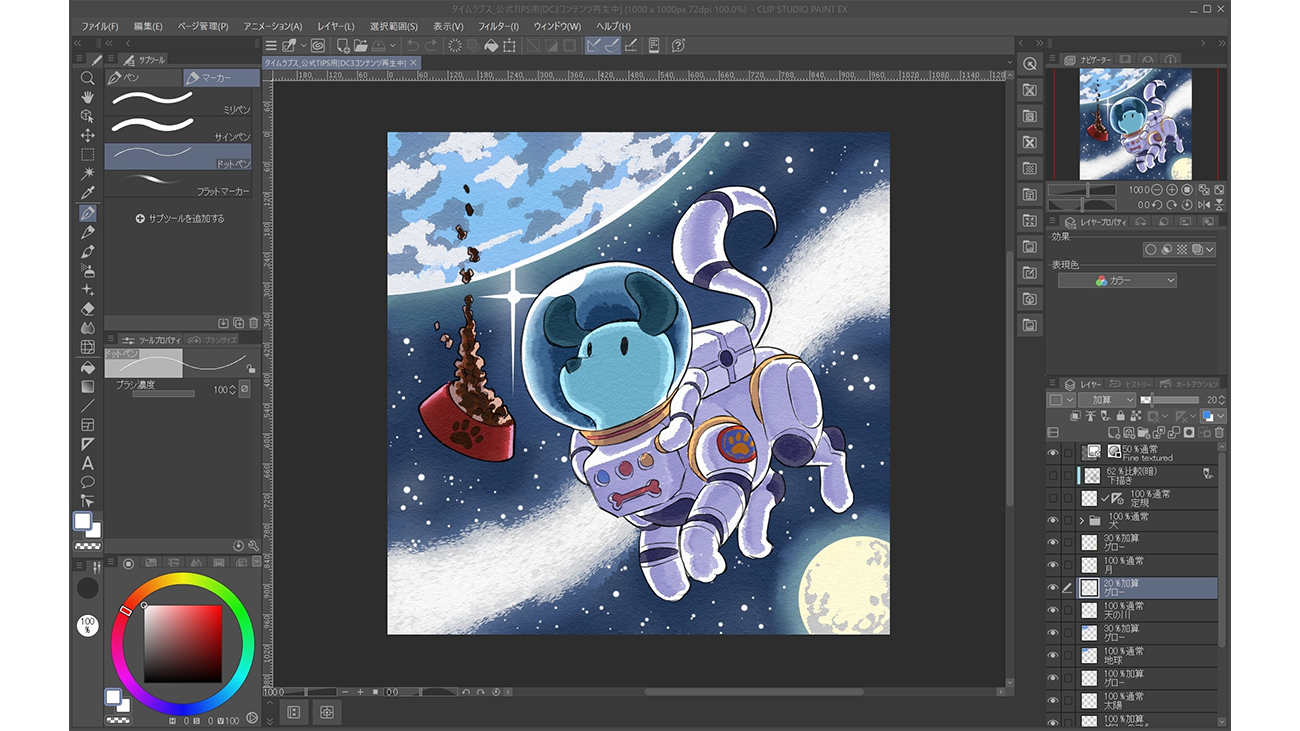Hide the 天の川 layer
This screenshot has height=731, width=1300.
pos(1053,610)
